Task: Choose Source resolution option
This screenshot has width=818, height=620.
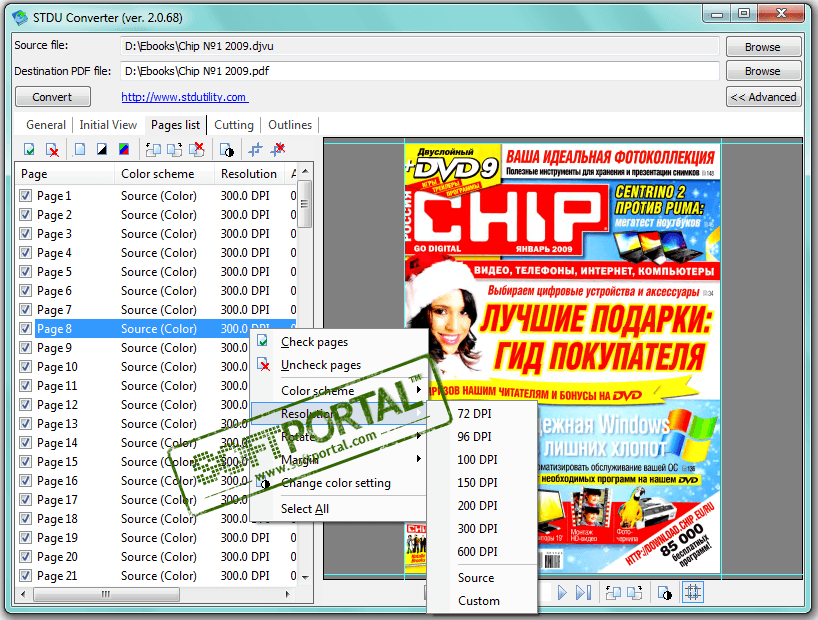Action: pos(482,578)
